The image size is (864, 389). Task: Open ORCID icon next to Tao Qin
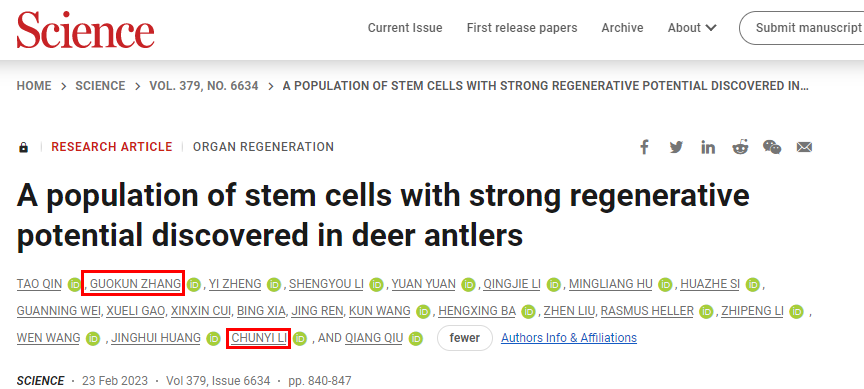pos(74,285)
